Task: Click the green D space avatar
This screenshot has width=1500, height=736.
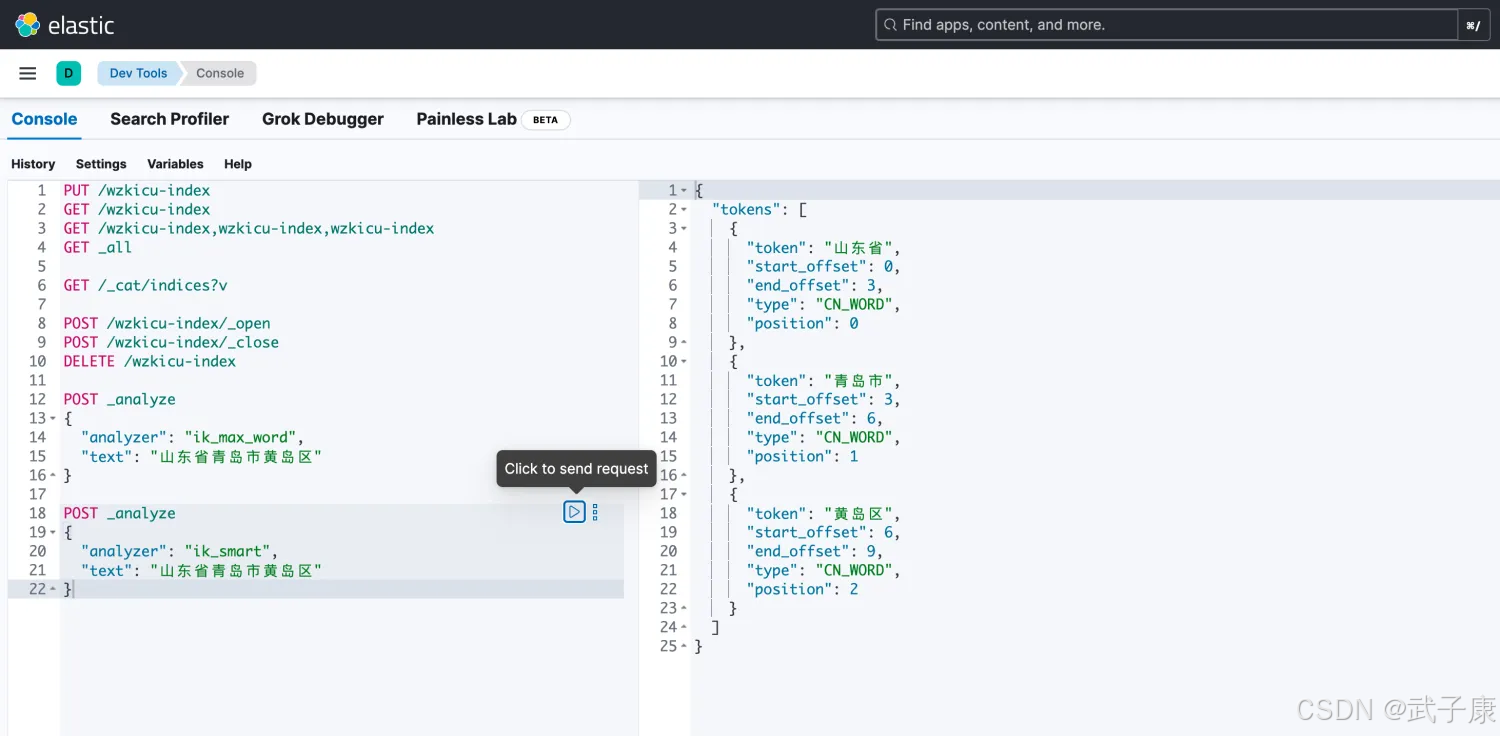Action: pyautogui.click(x=68, y=73)
